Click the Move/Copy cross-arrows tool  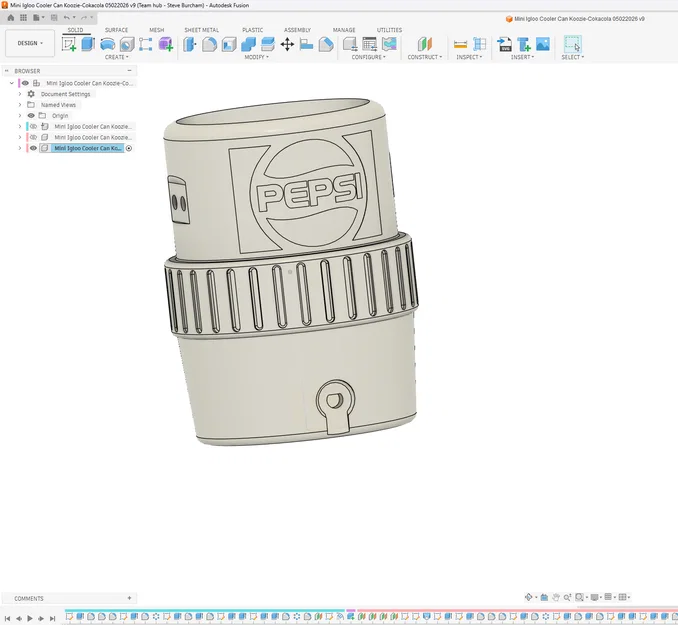287,44
